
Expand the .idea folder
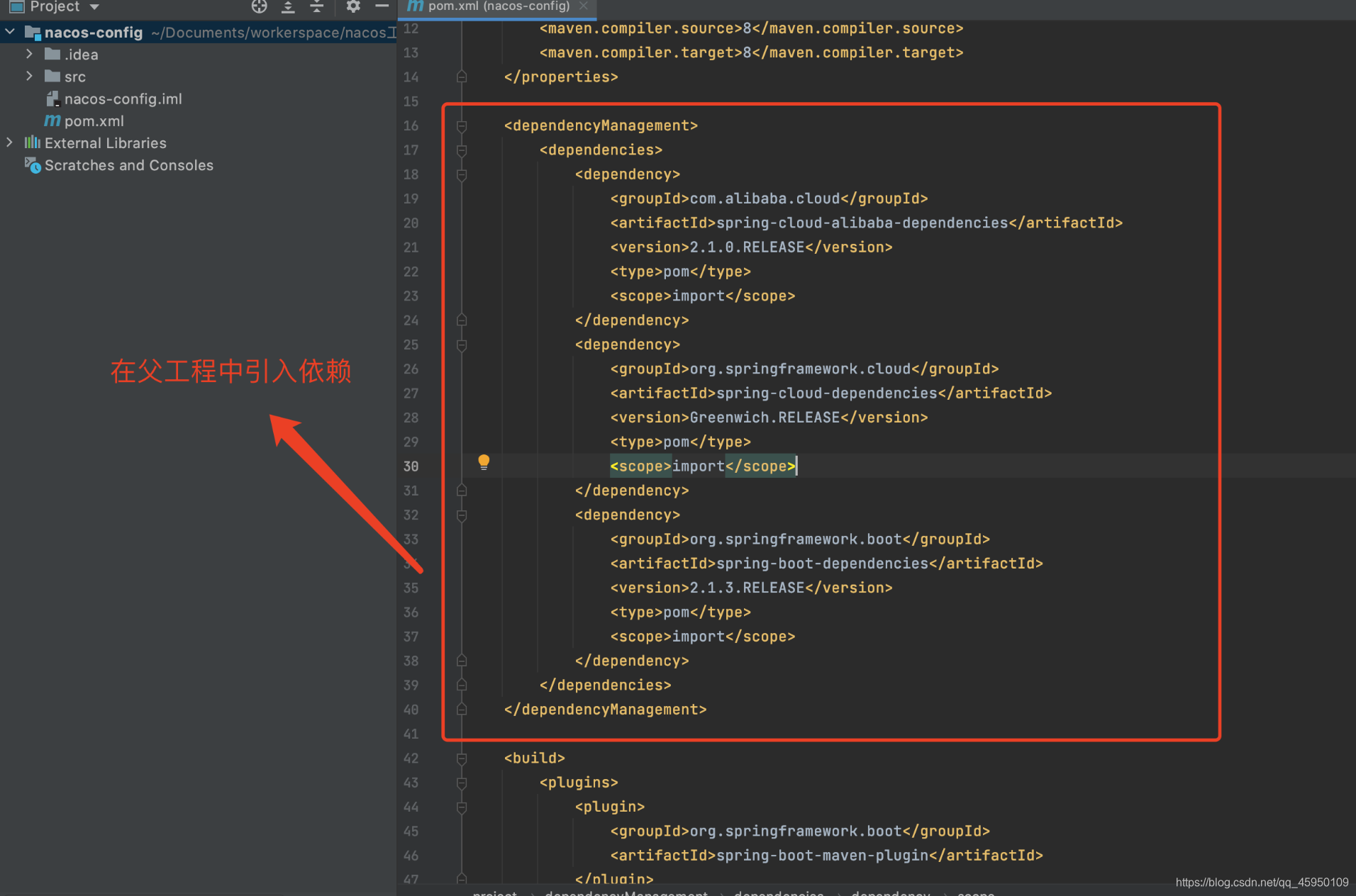click(29, 54)
